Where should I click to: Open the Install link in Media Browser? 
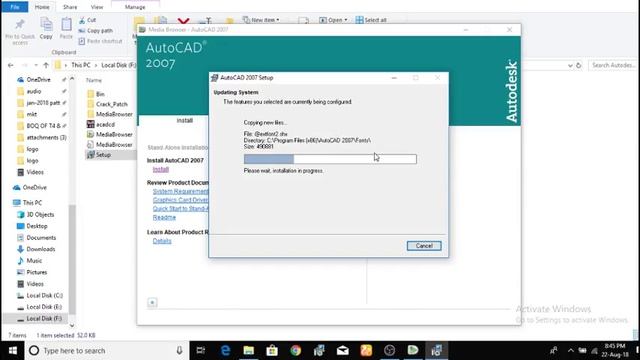pyautogui.click(x=160, y=169)
